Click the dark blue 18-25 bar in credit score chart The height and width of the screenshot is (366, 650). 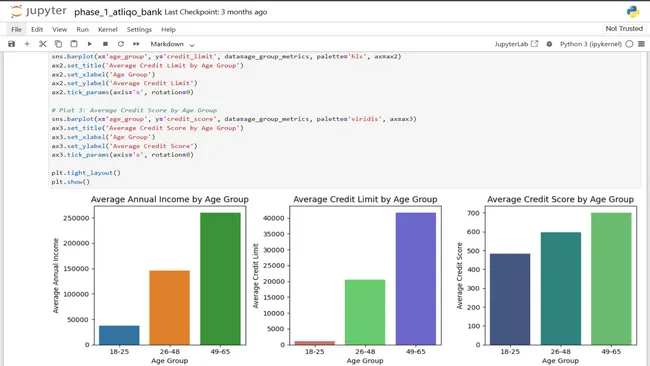[x=510, y=299]
